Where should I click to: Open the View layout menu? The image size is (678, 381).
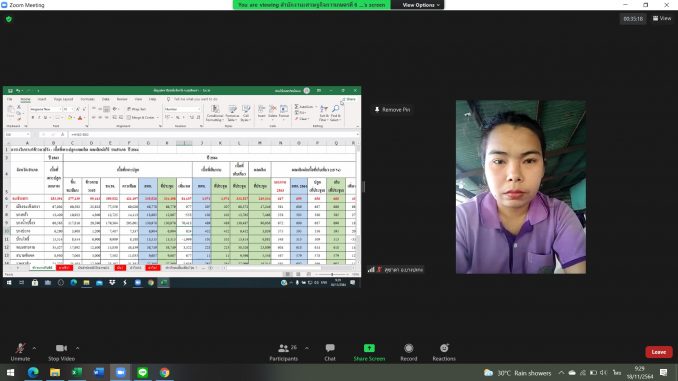click(x=662, y=19)
